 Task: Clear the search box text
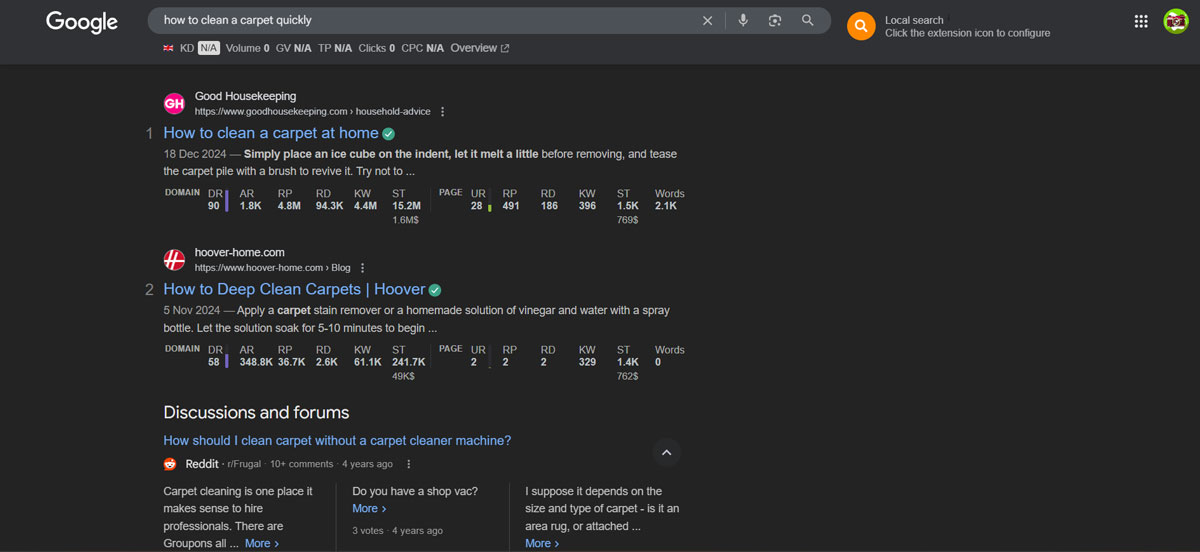point(707,20)
